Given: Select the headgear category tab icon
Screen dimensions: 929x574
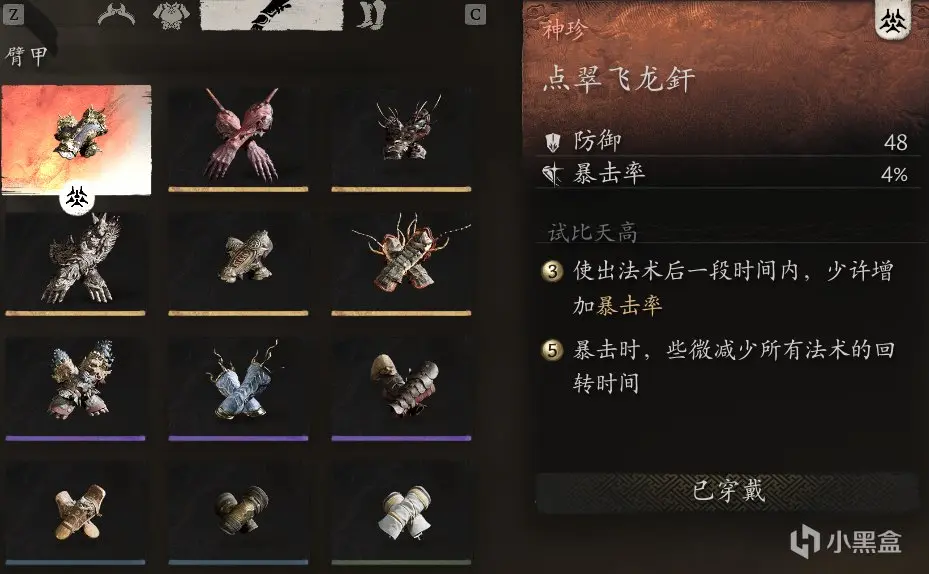Looking at the screenshot, I should tap(116, 14).
